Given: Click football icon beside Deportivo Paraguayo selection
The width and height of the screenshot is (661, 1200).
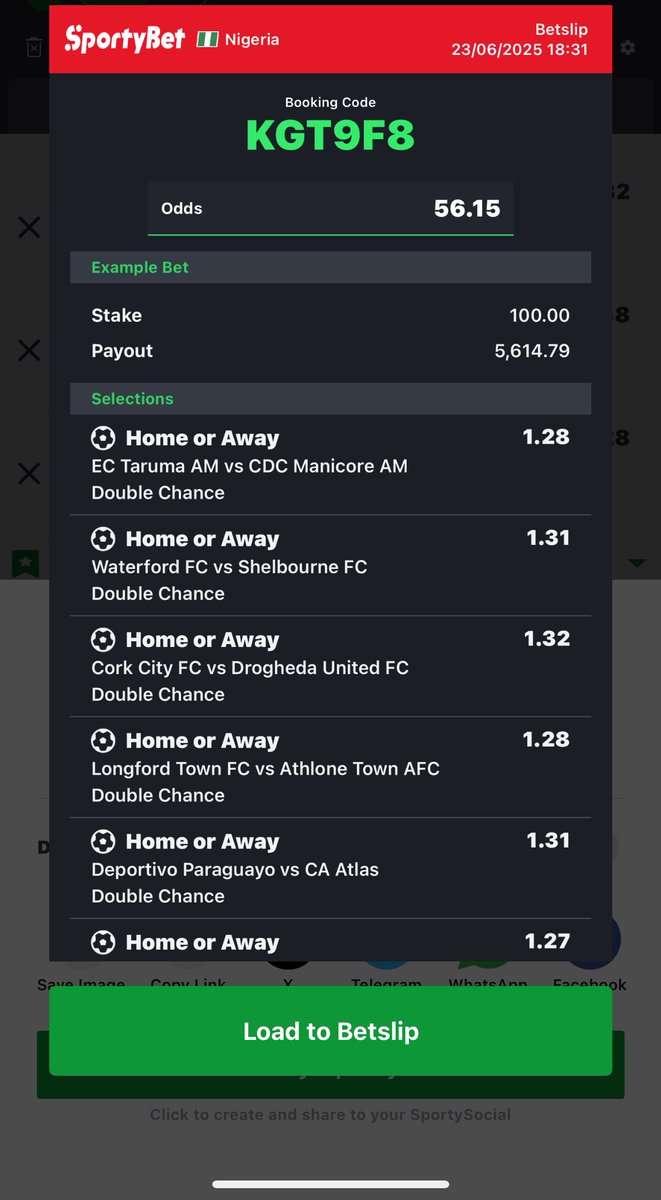Looking at the screenshot, I should [103, 842].
